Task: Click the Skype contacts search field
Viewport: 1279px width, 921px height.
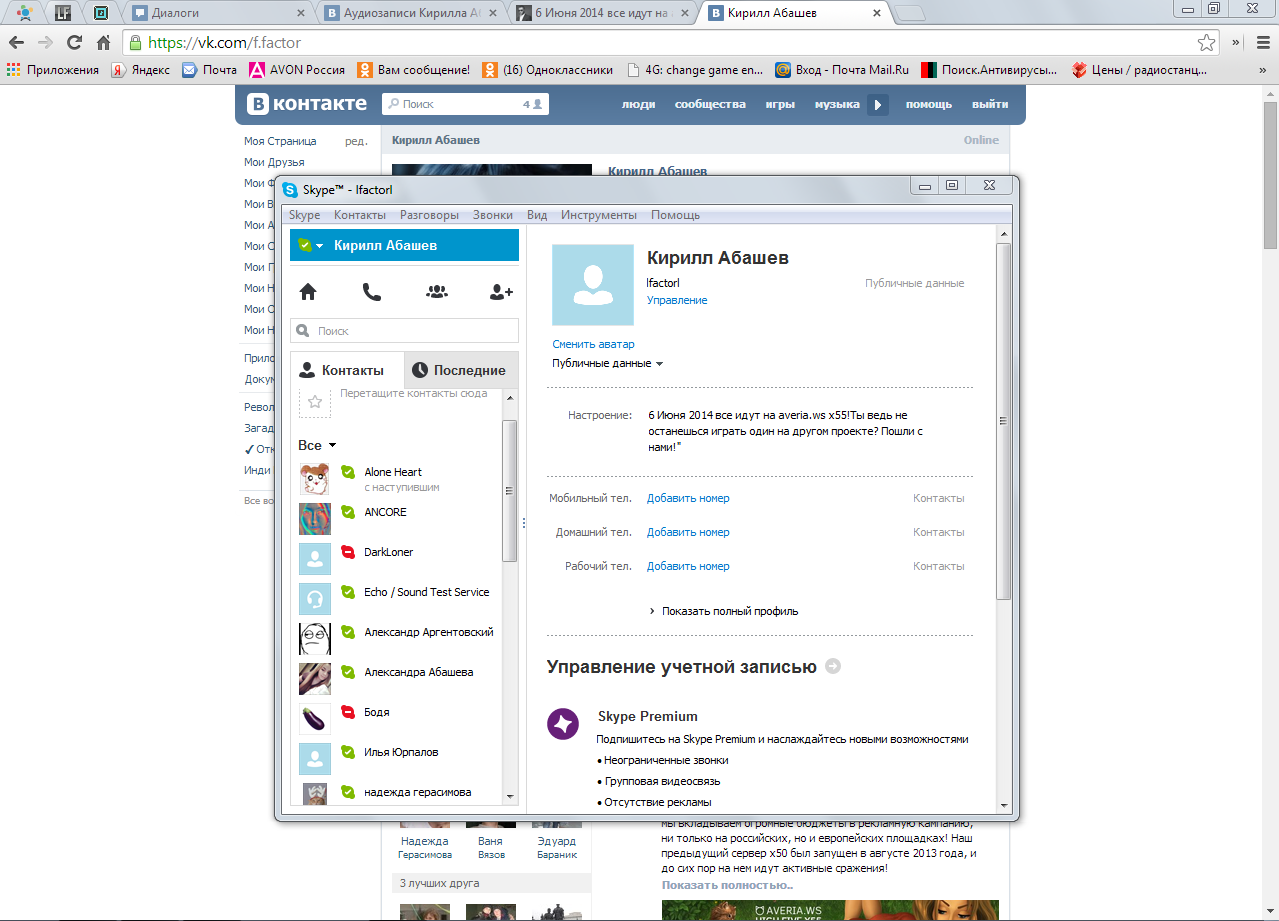Action: (405, 331)
